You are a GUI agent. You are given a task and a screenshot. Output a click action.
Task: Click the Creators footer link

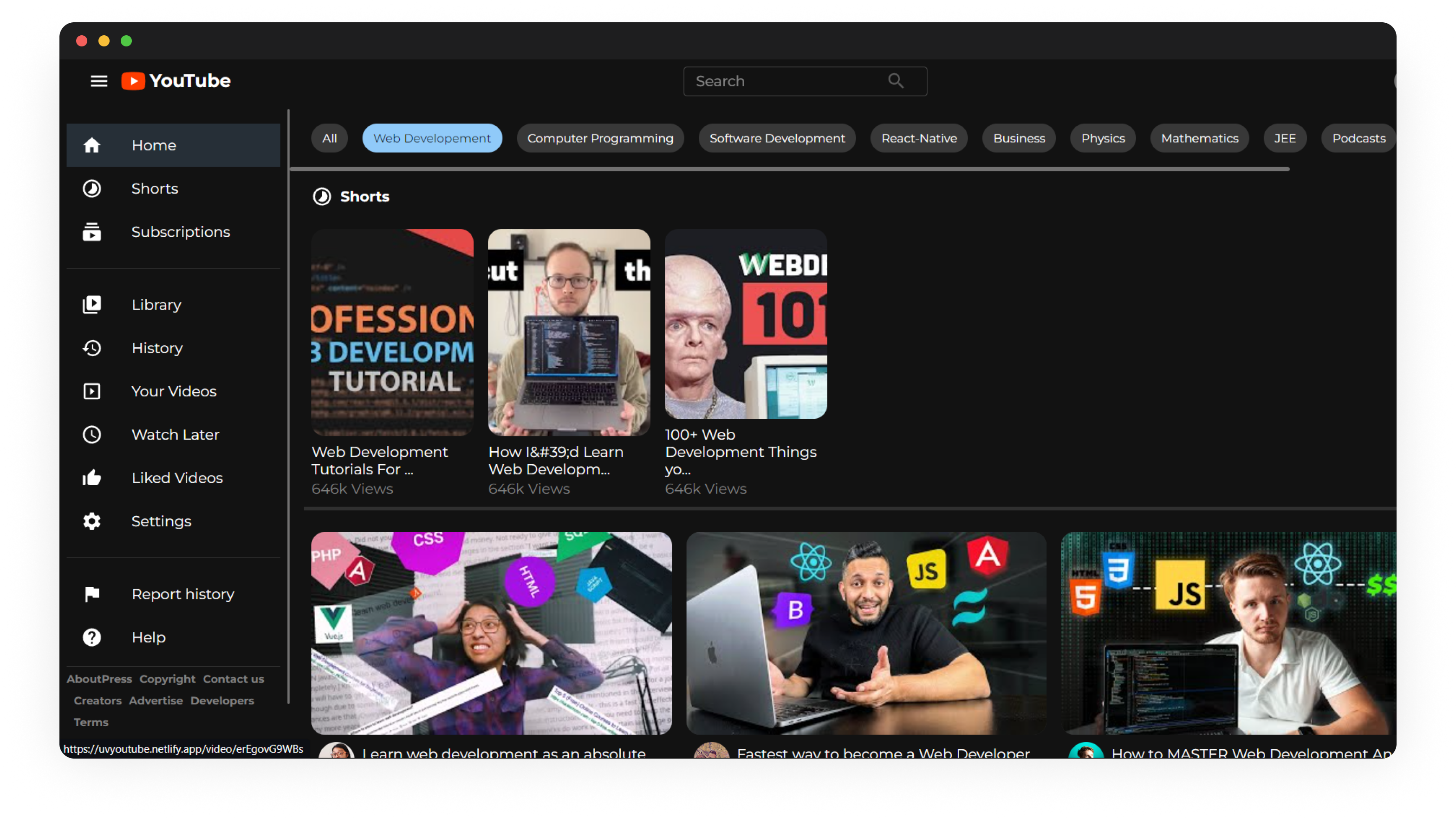(97, 701)
